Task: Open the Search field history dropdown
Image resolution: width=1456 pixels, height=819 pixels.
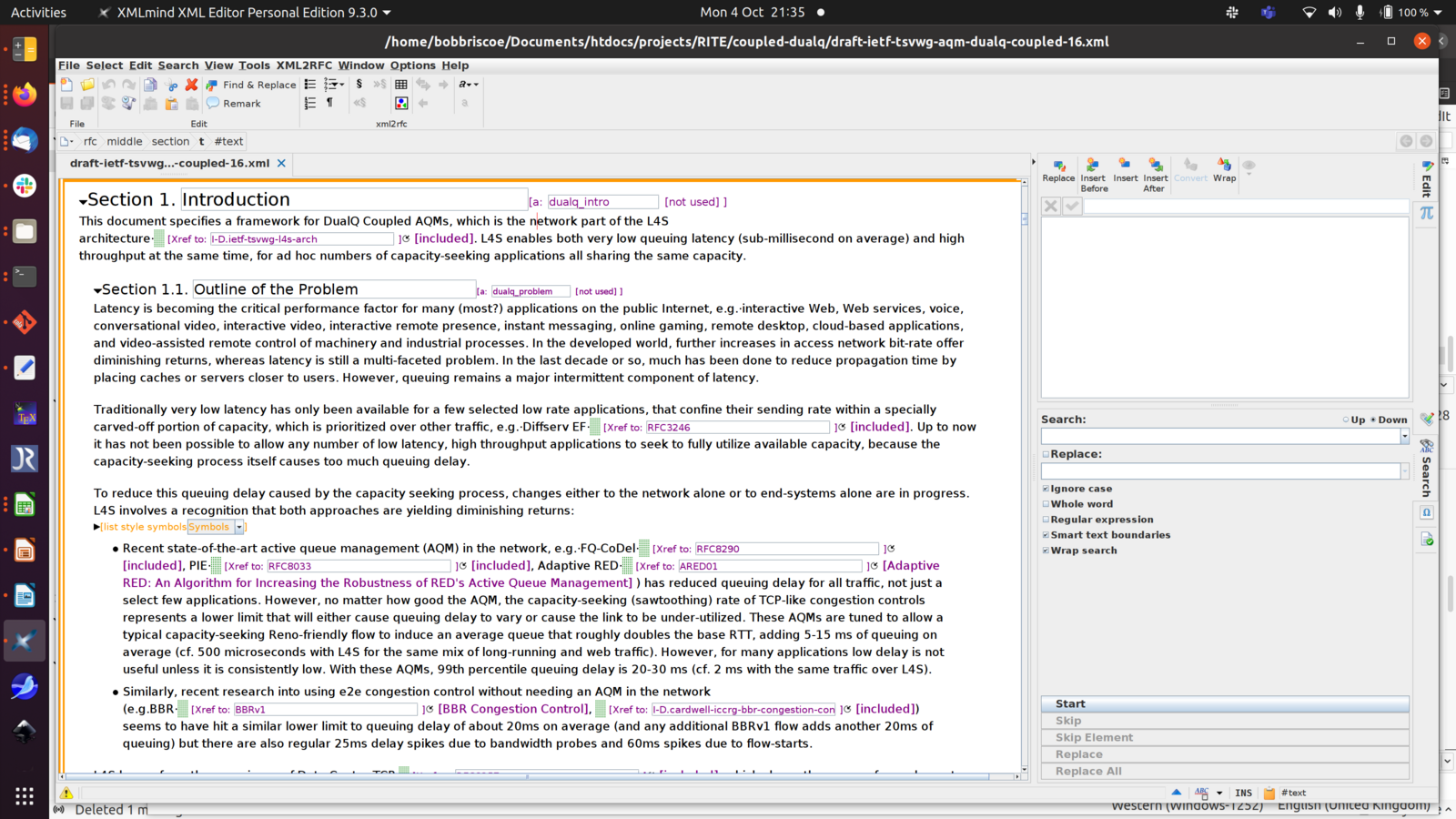Action: [1404, 437]
